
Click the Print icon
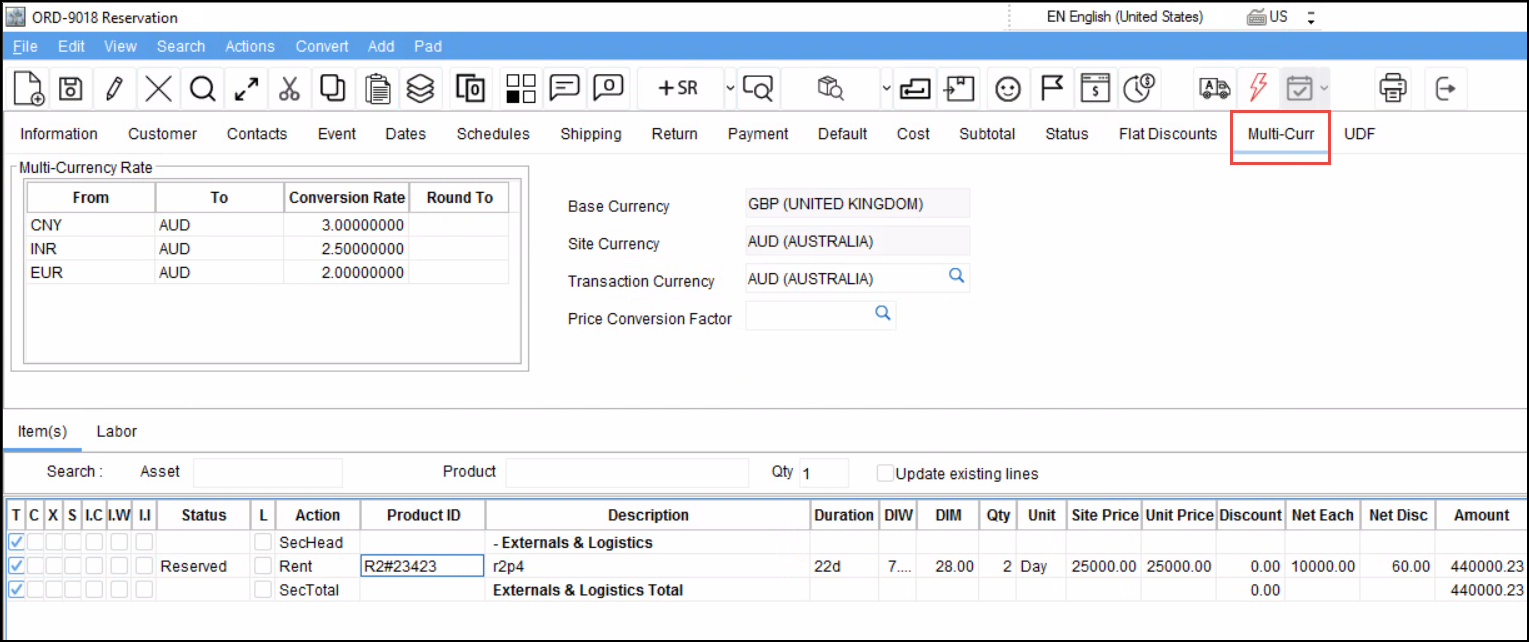click(1392, 88)
